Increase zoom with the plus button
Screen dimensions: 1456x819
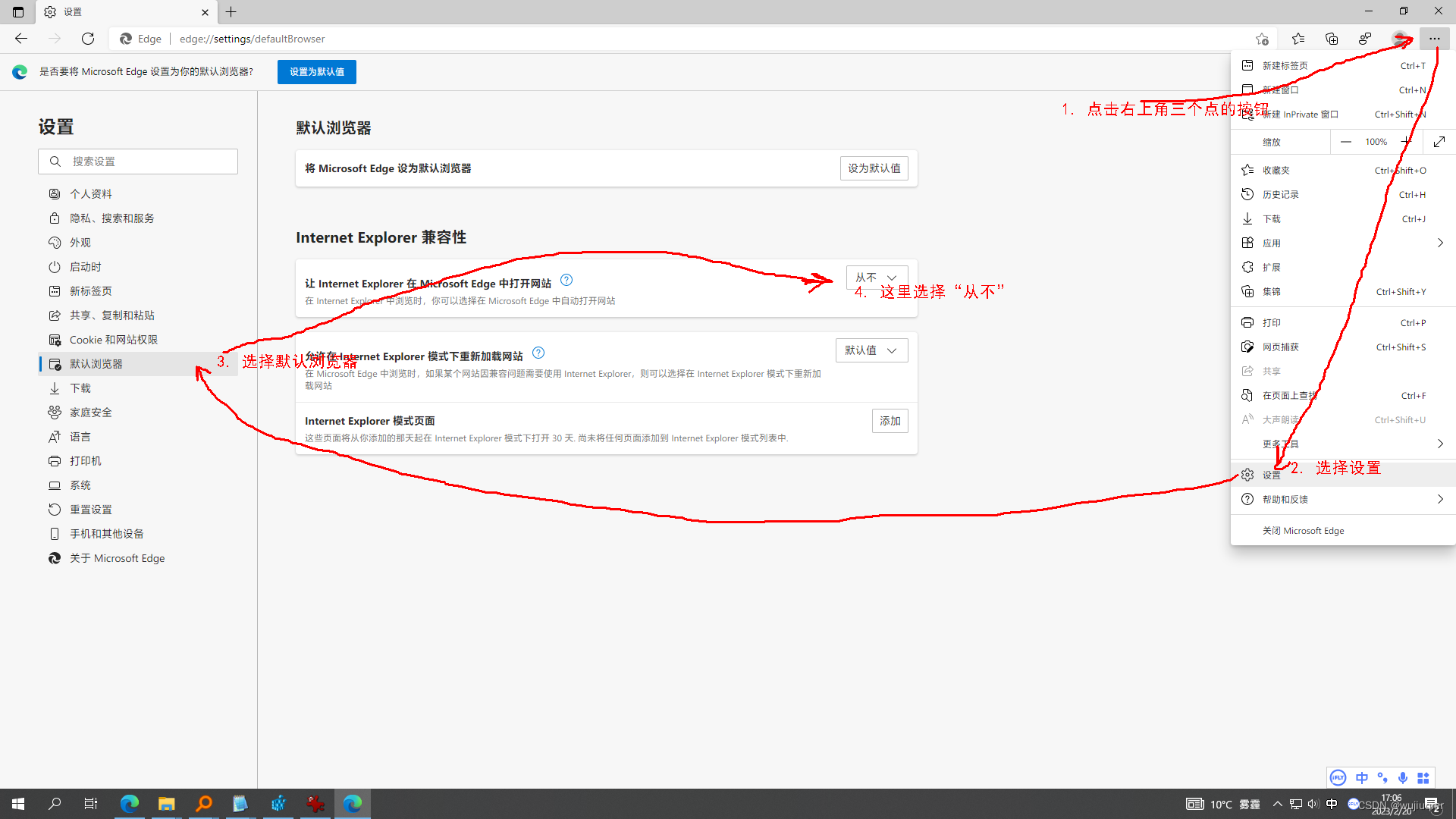pos(1407,142)
